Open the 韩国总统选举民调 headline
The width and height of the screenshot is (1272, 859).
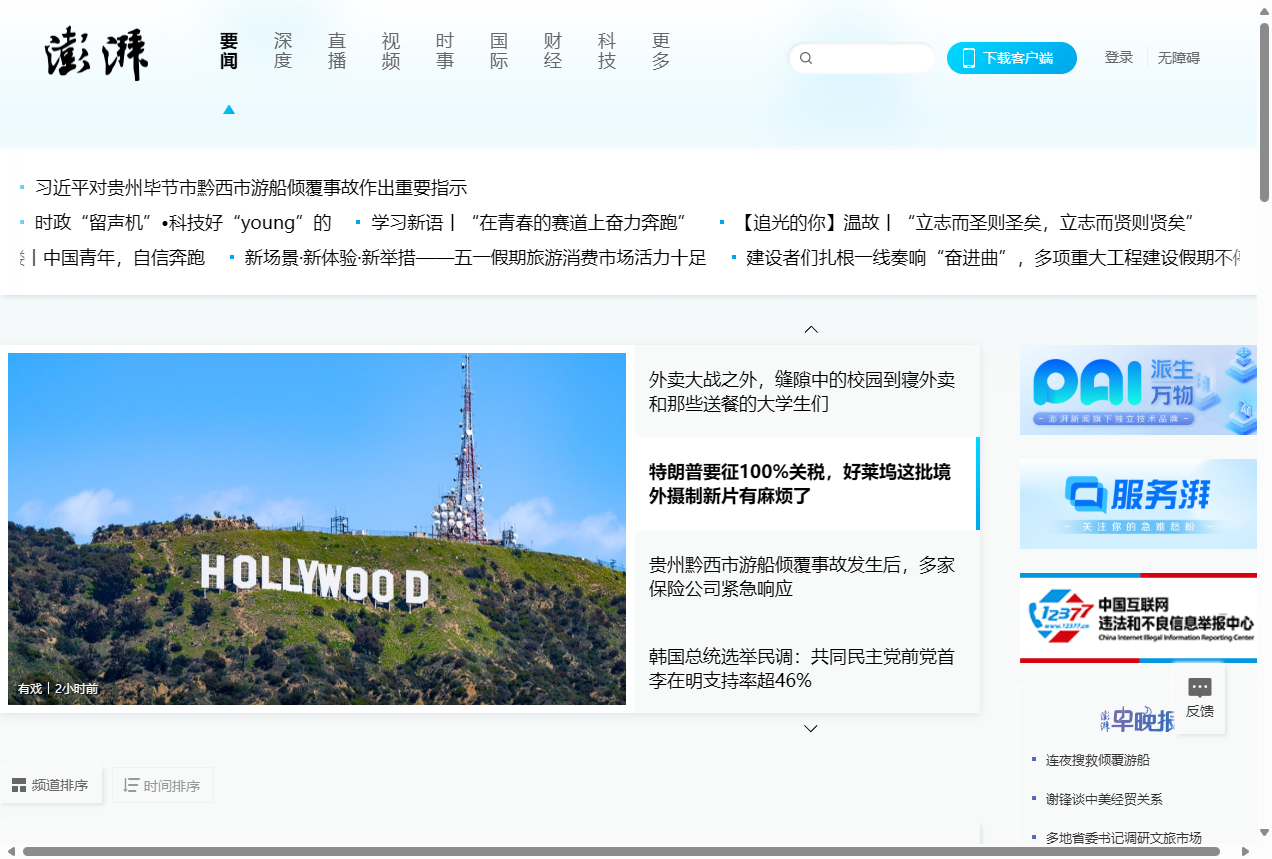[x=801, y=668]
